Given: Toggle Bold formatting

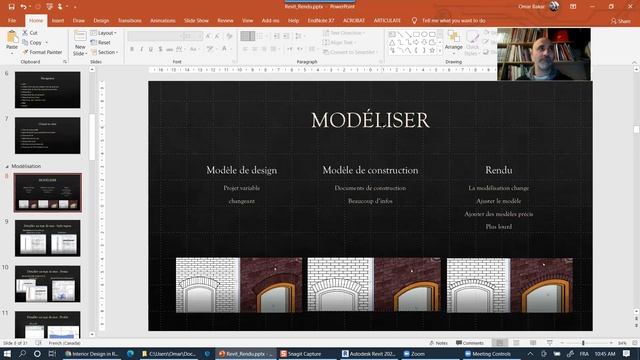Looking at the screenshot, I should pos(132,49).
